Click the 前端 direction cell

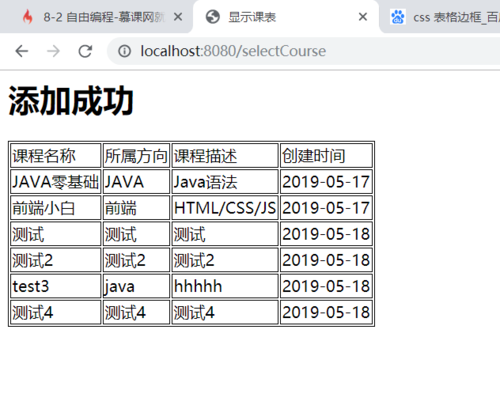(x=136, y=208)
